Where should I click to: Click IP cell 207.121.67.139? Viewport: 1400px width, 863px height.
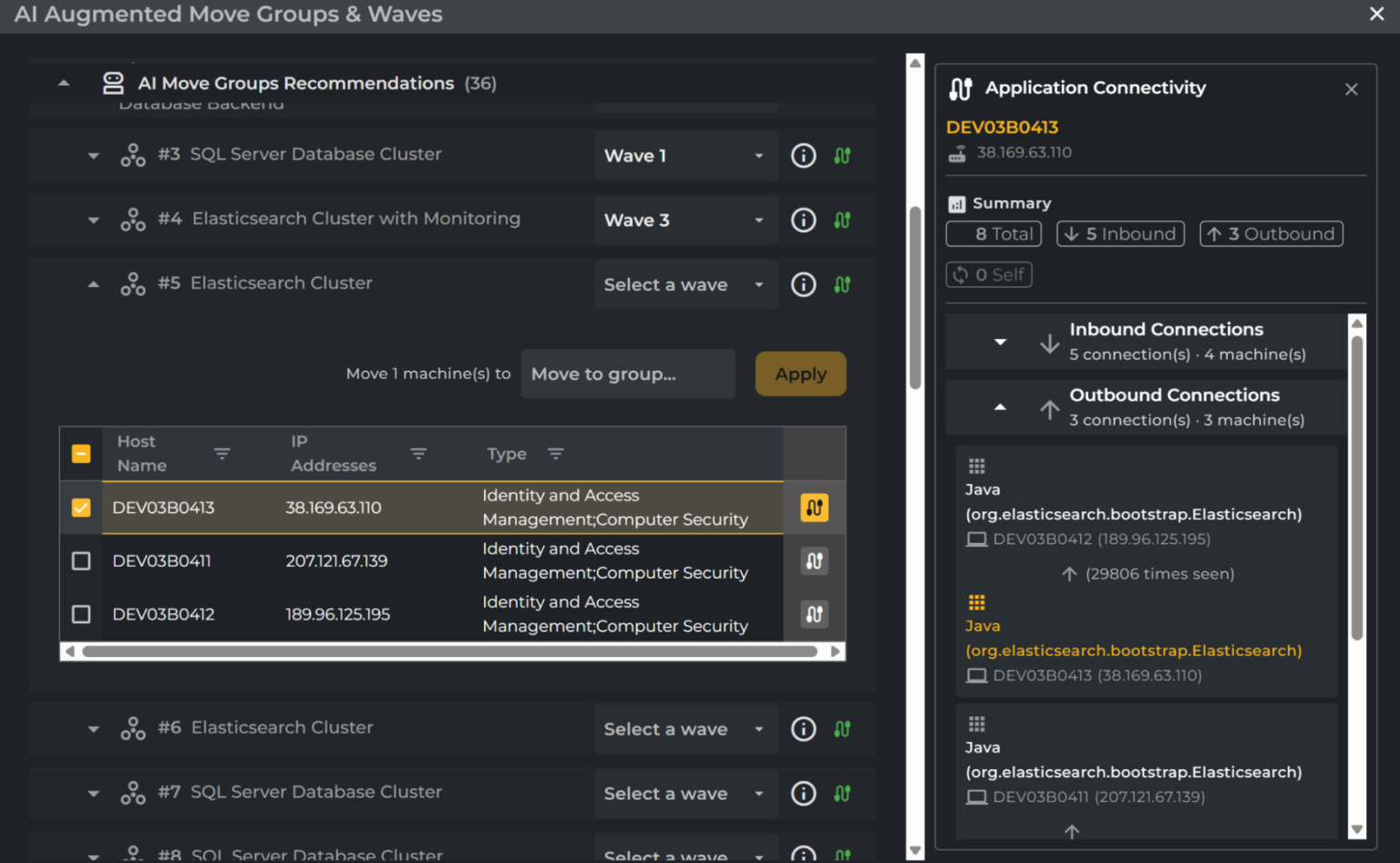coord(336,561)
